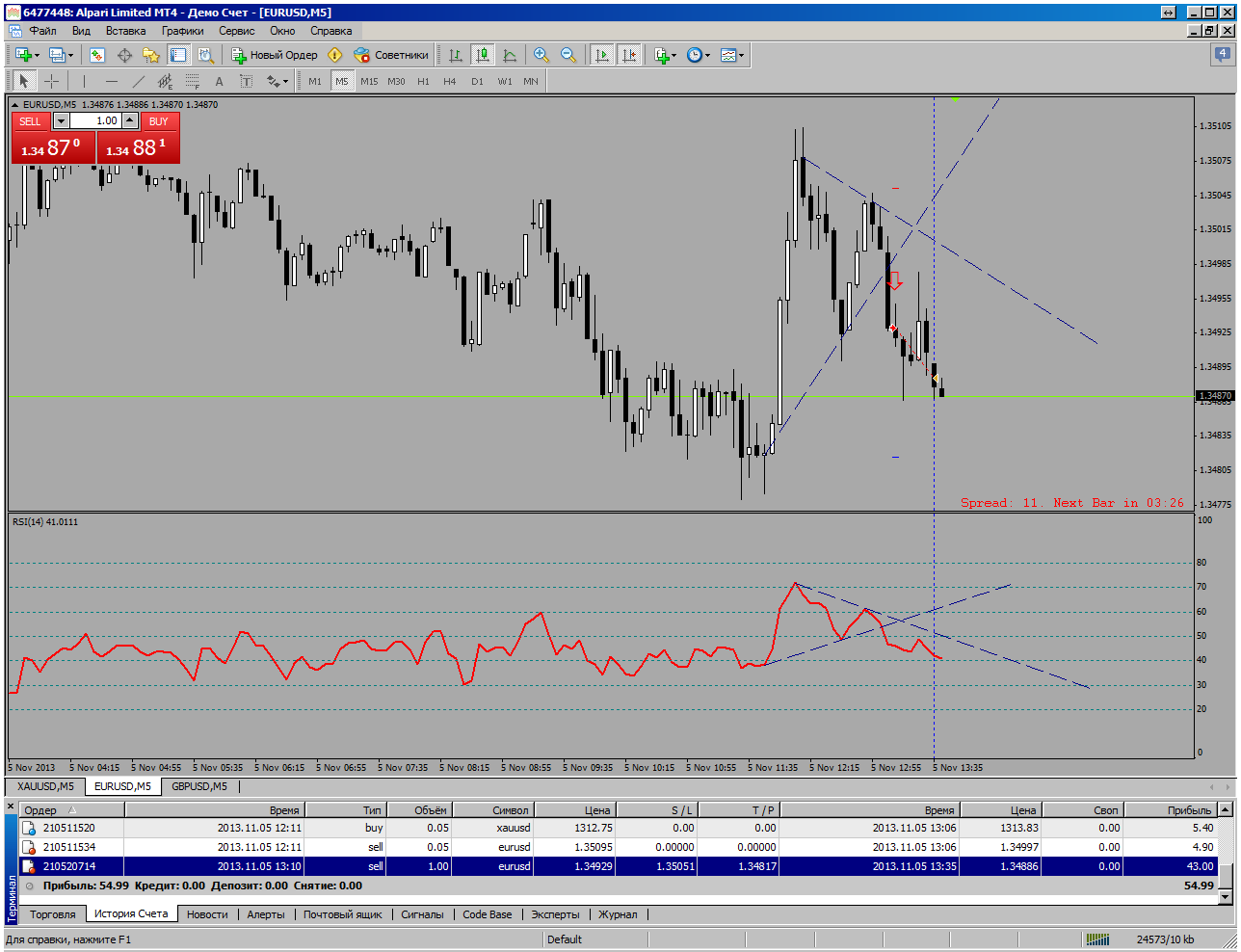Screen dimensions: 1241x952
Task: Click the terminal history vertical scrollbar
Action: click(1226, 853)
